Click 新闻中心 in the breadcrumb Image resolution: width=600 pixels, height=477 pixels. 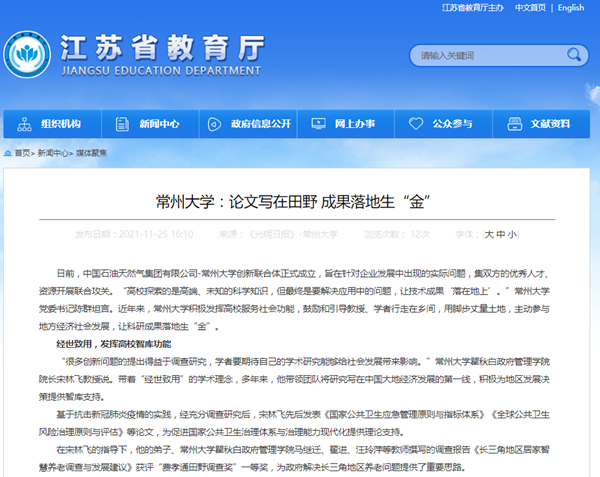pos(53,154)
